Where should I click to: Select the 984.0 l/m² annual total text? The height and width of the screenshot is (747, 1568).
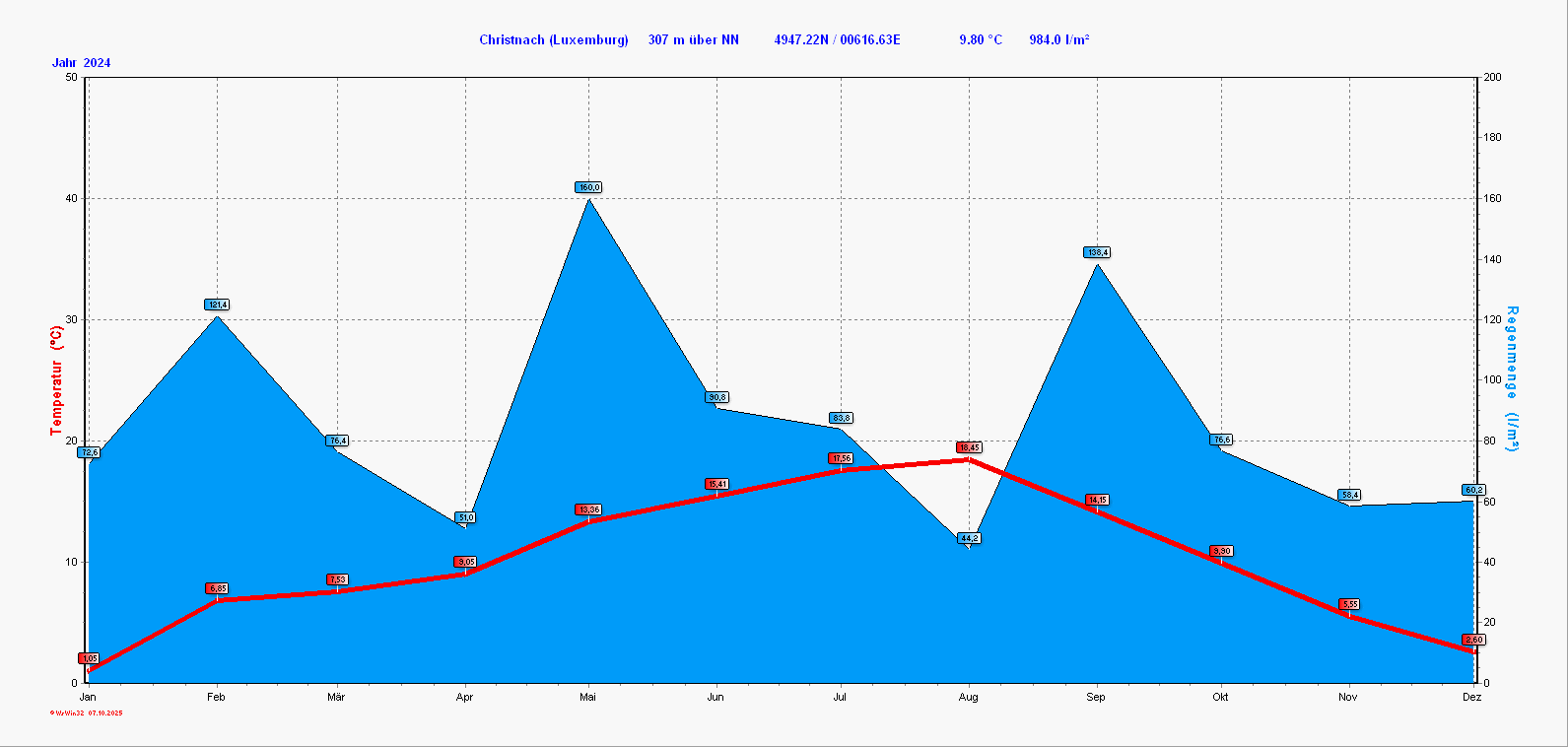coord(1058,40)
